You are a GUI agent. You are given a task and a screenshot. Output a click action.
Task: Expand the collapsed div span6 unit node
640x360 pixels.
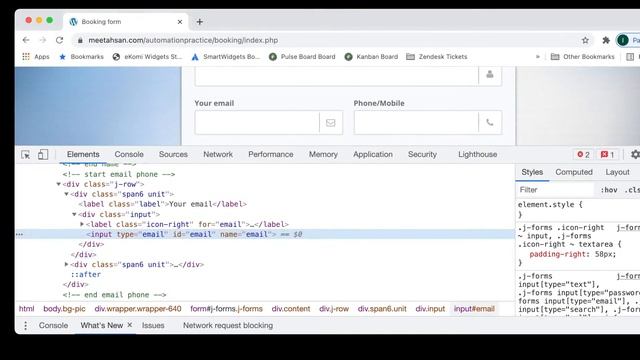(x=66, y=264)
